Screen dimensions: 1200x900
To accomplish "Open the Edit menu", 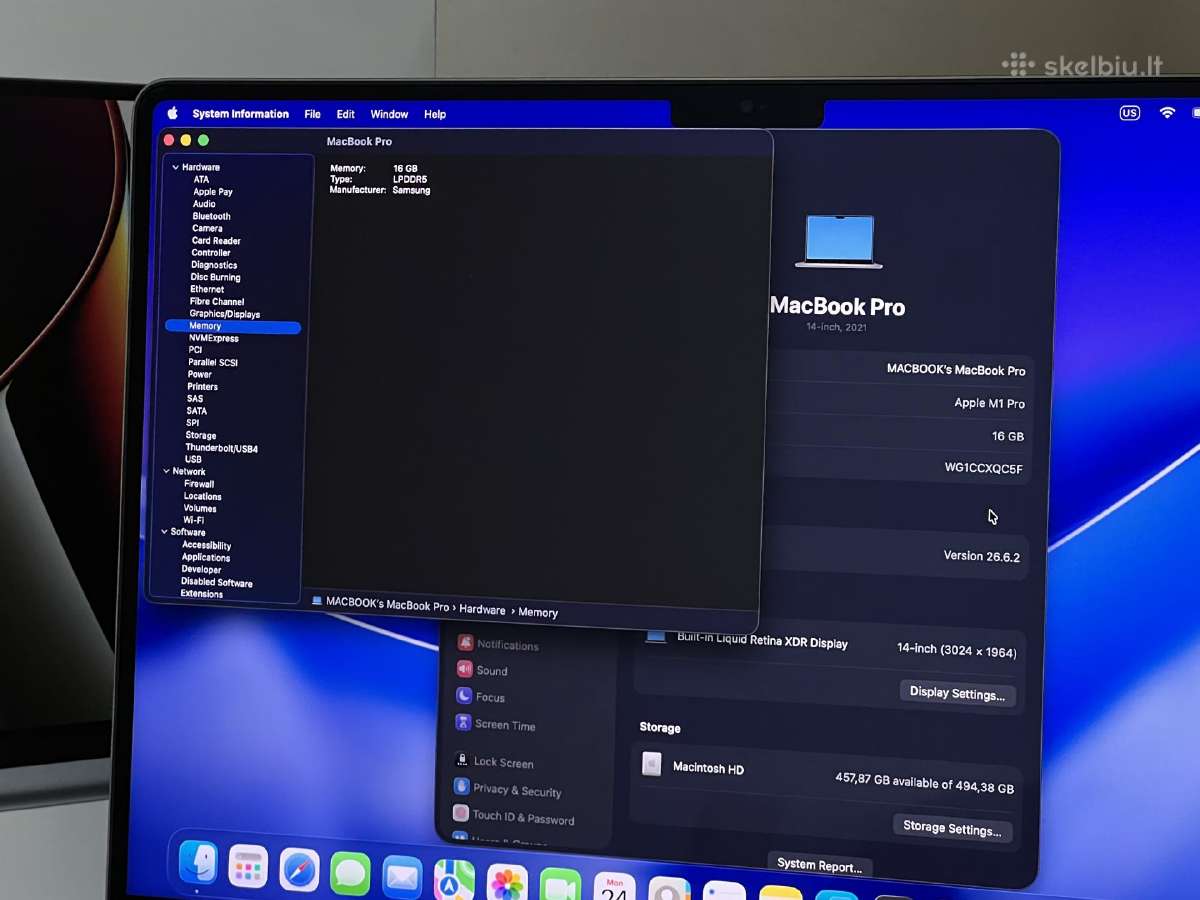I will coord(345,114).
